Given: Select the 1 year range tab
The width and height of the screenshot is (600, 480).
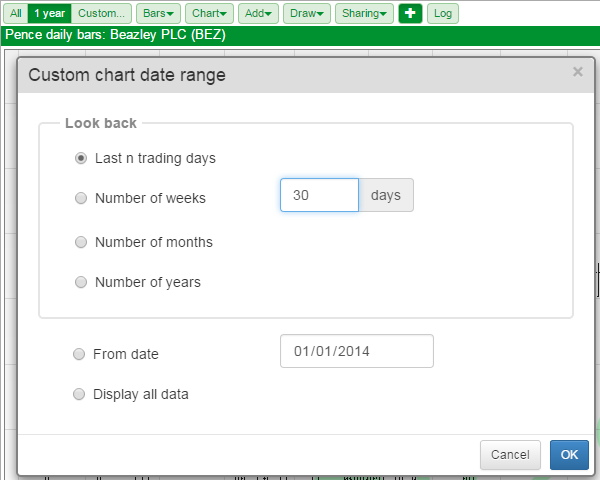Looking at the screenshot, I should pyautogui.click(x=50, y=13).
